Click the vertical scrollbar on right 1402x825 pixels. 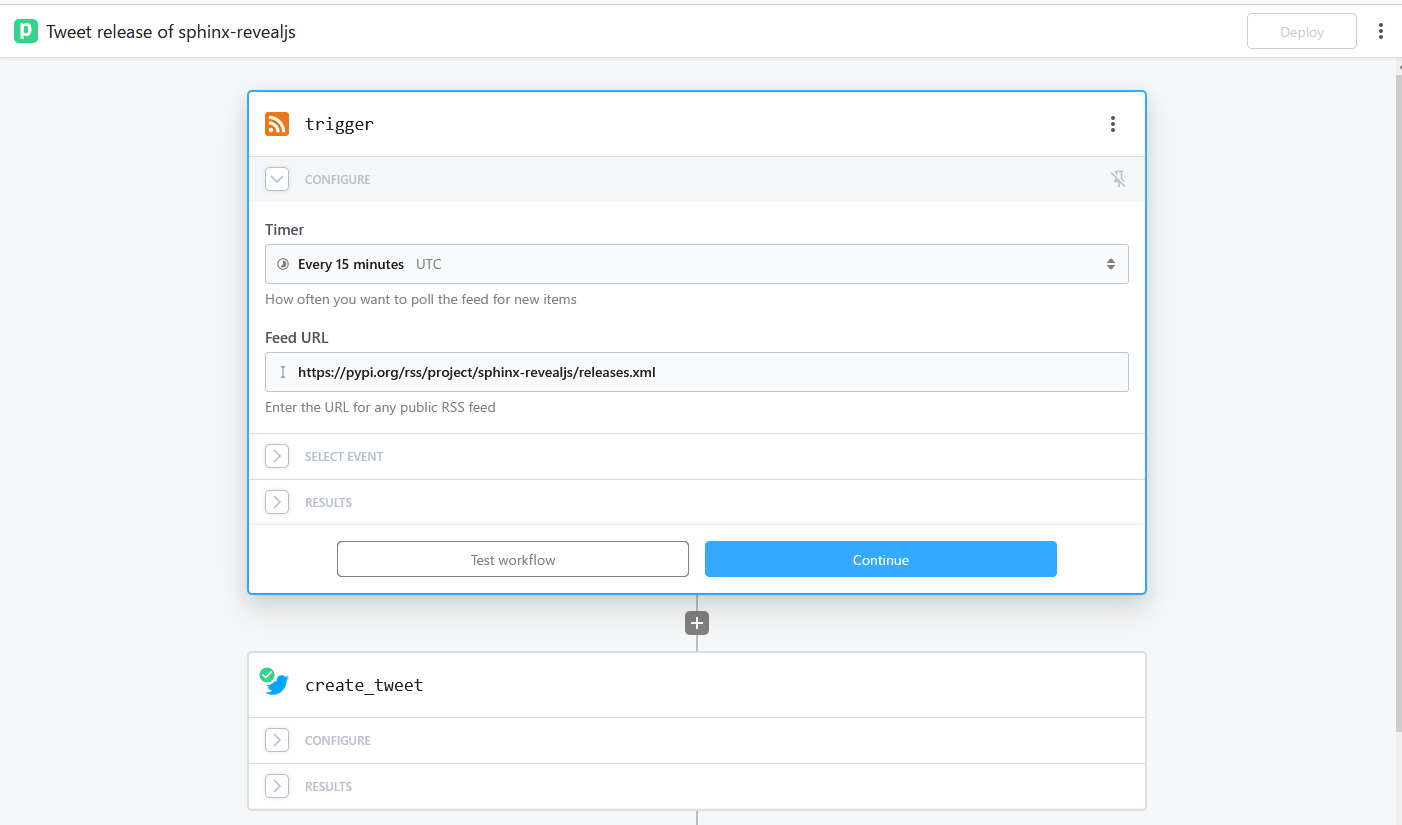click(1397, 400)
